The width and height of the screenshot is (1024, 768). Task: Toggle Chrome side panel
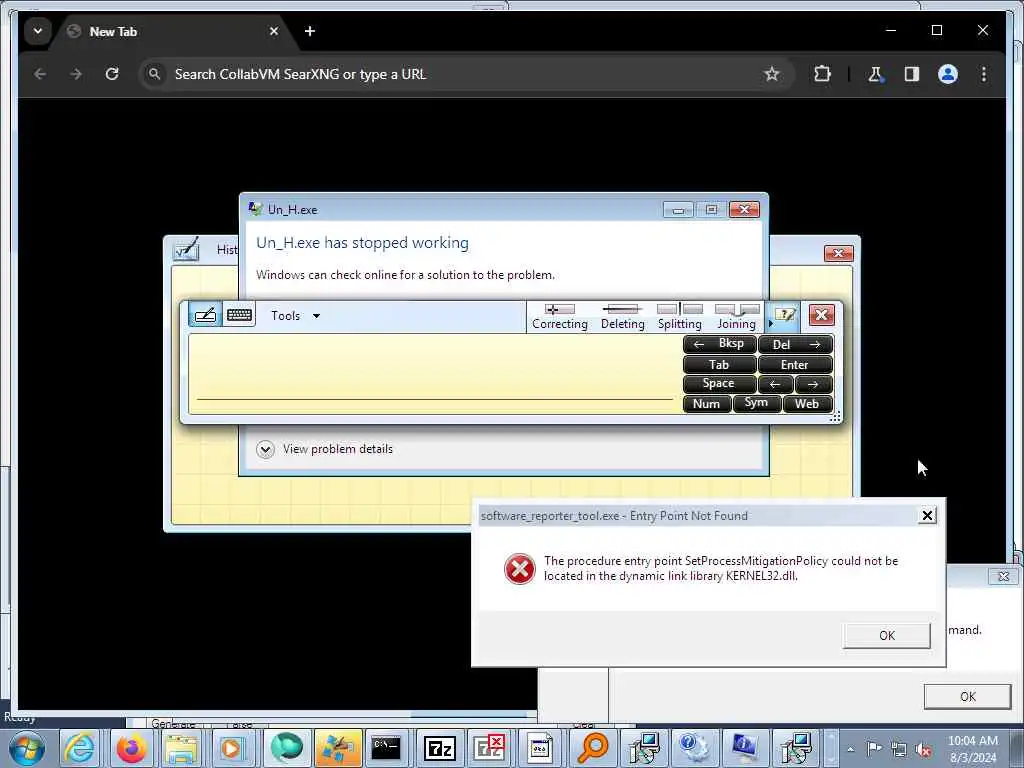pyautogui.click(x=912, y=74)
